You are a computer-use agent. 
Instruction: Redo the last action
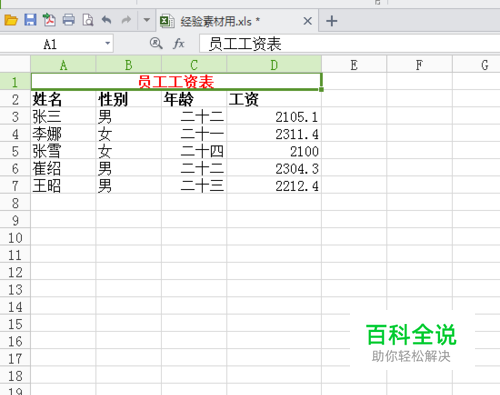(126, 20)
